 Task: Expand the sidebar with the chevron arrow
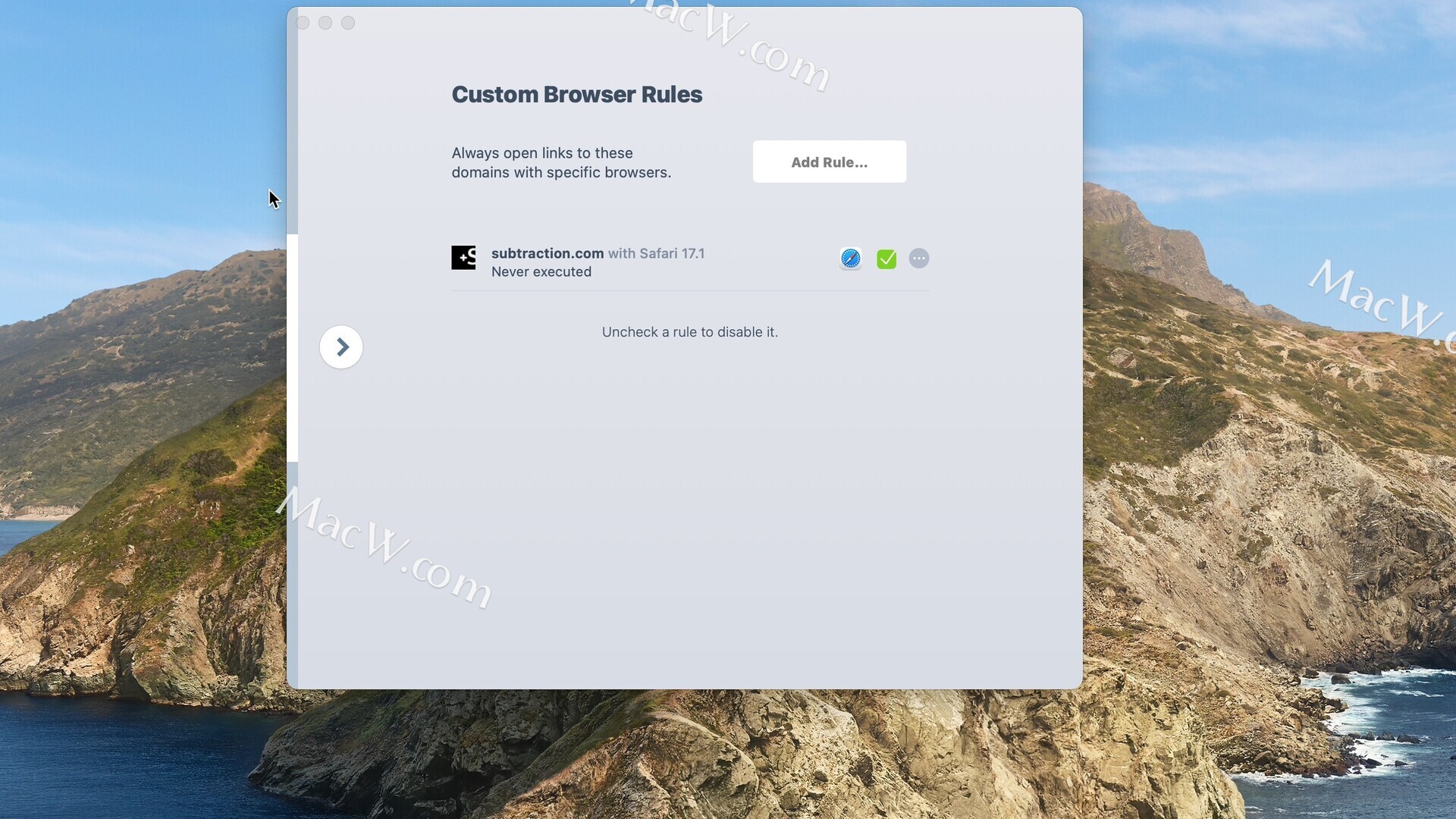(341, 347)
